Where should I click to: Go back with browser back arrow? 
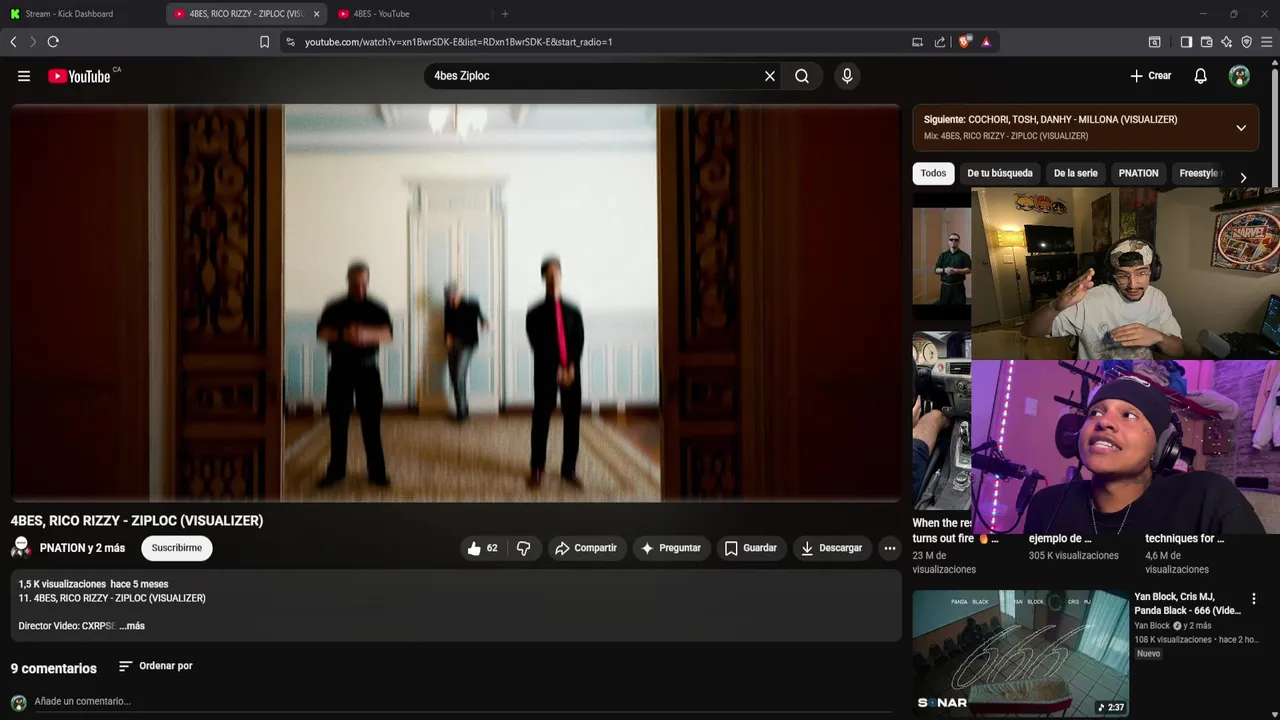click(x=13, y=42)
